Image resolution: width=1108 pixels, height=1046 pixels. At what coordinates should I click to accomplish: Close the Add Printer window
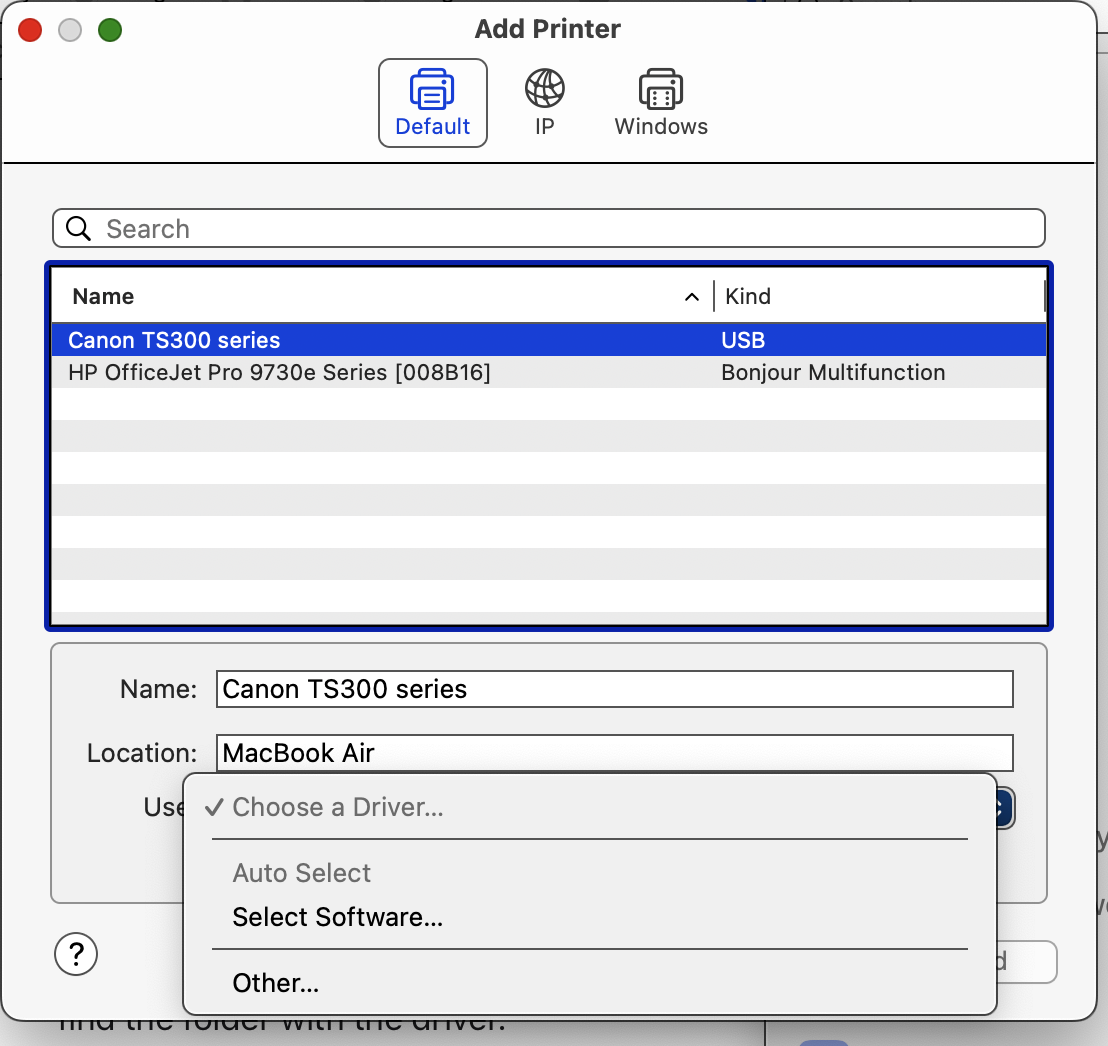coord(30,30)
